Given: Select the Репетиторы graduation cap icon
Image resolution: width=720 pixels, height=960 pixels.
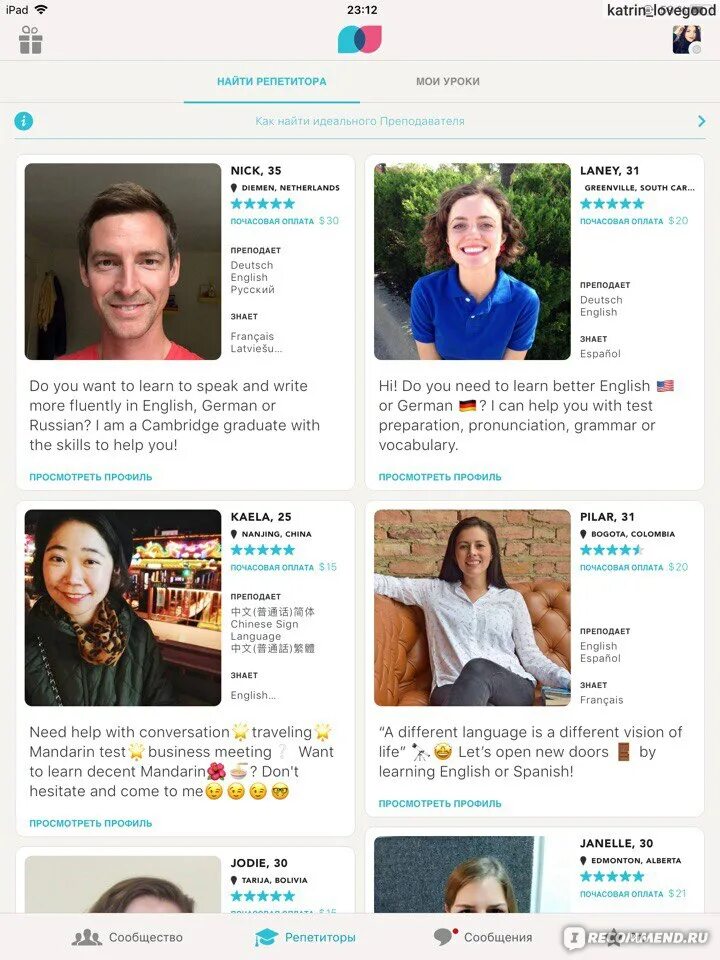Looking at the screenshot, I should 266,937.
